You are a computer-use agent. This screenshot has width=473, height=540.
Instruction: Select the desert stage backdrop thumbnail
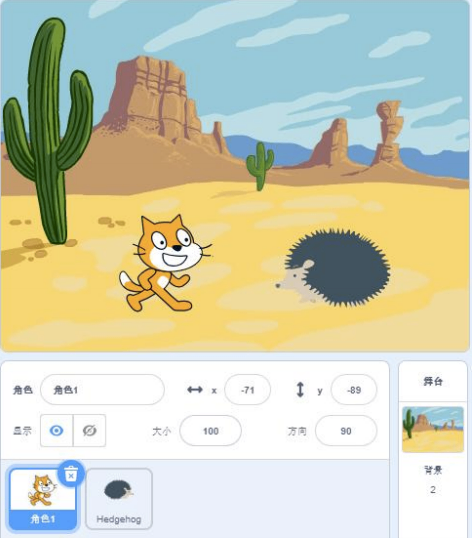tap(433, 429)
